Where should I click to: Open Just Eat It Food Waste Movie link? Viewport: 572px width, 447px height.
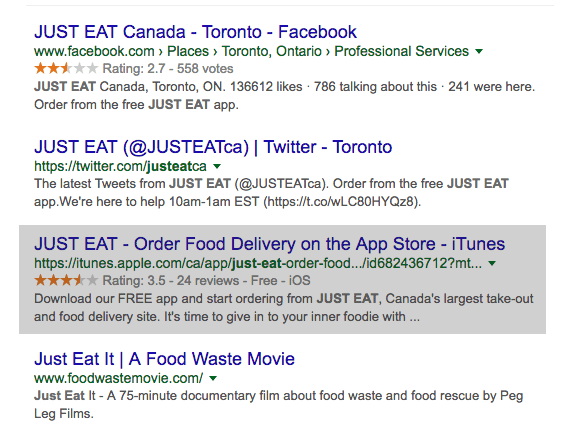tap(164, 359)
